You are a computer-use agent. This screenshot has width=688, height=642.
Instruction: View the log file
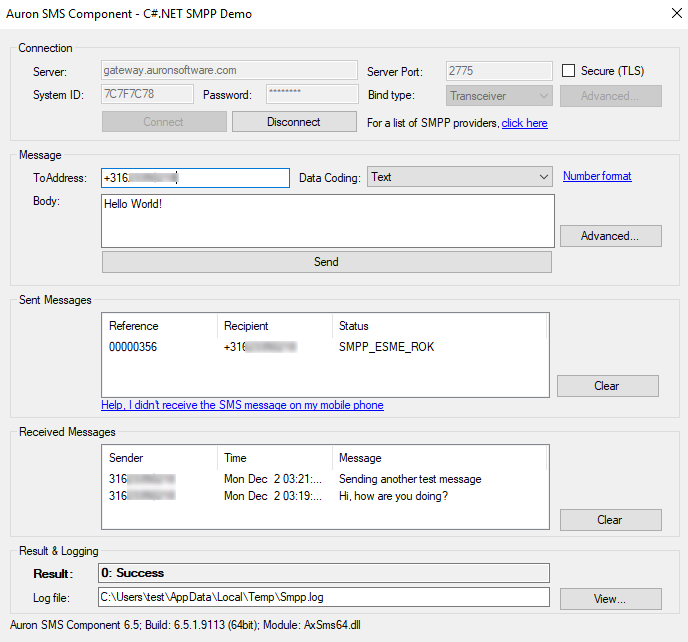tap(610, 599)
